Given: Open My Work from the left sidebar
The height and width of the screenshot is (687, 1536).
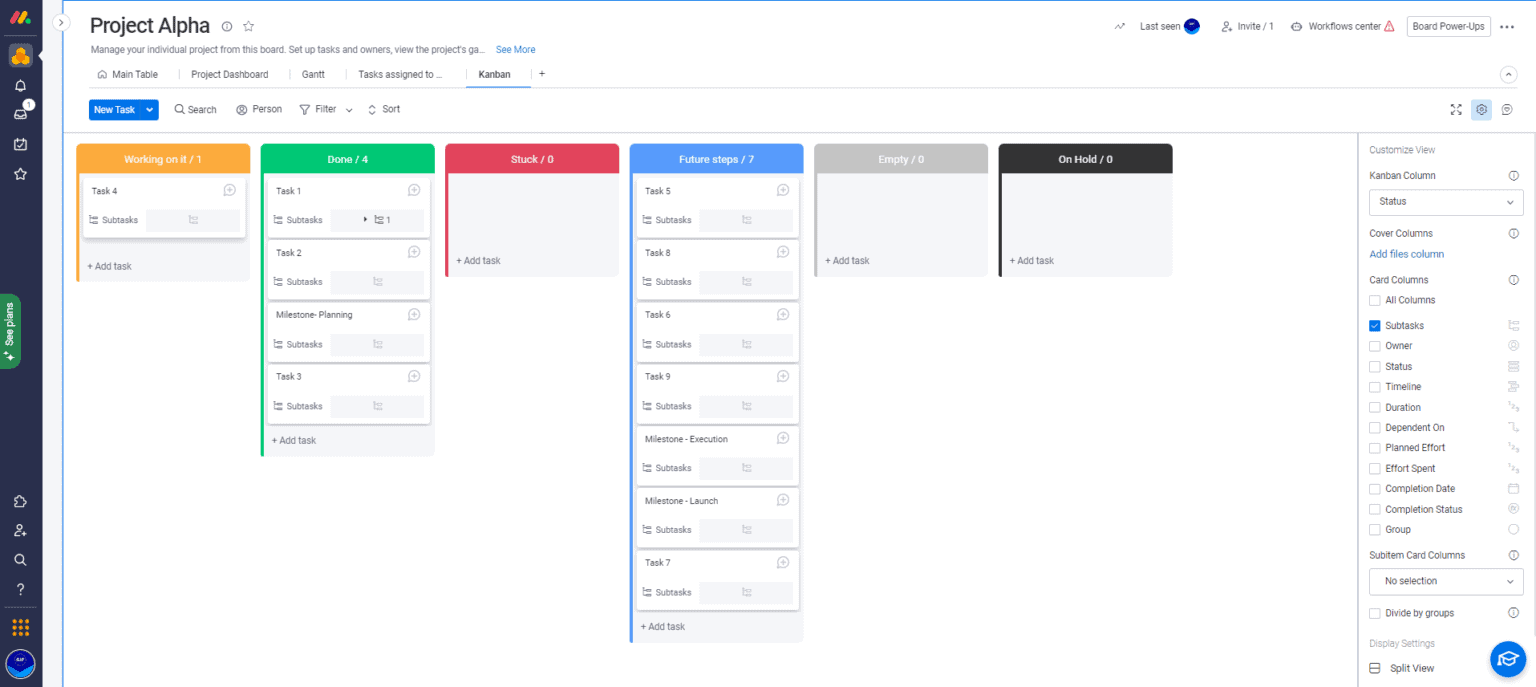Looking at the screenshot, I should (20, 144).
